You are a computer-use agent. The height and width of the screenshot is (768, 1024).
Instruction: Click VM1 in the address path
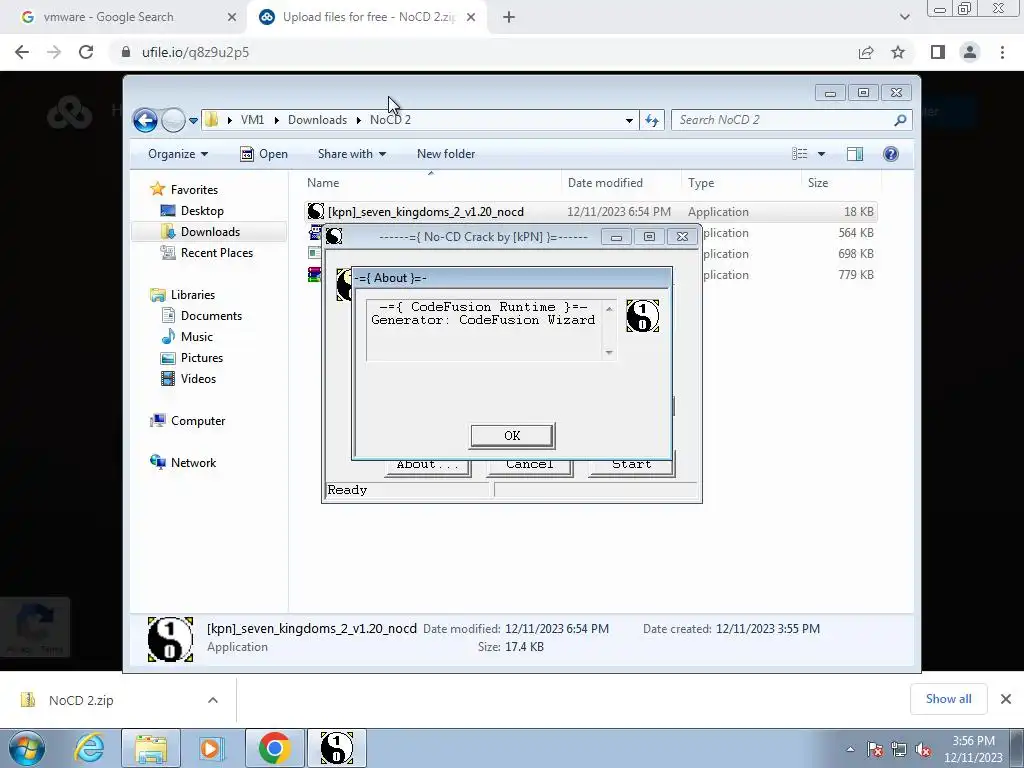click(252, 120)
